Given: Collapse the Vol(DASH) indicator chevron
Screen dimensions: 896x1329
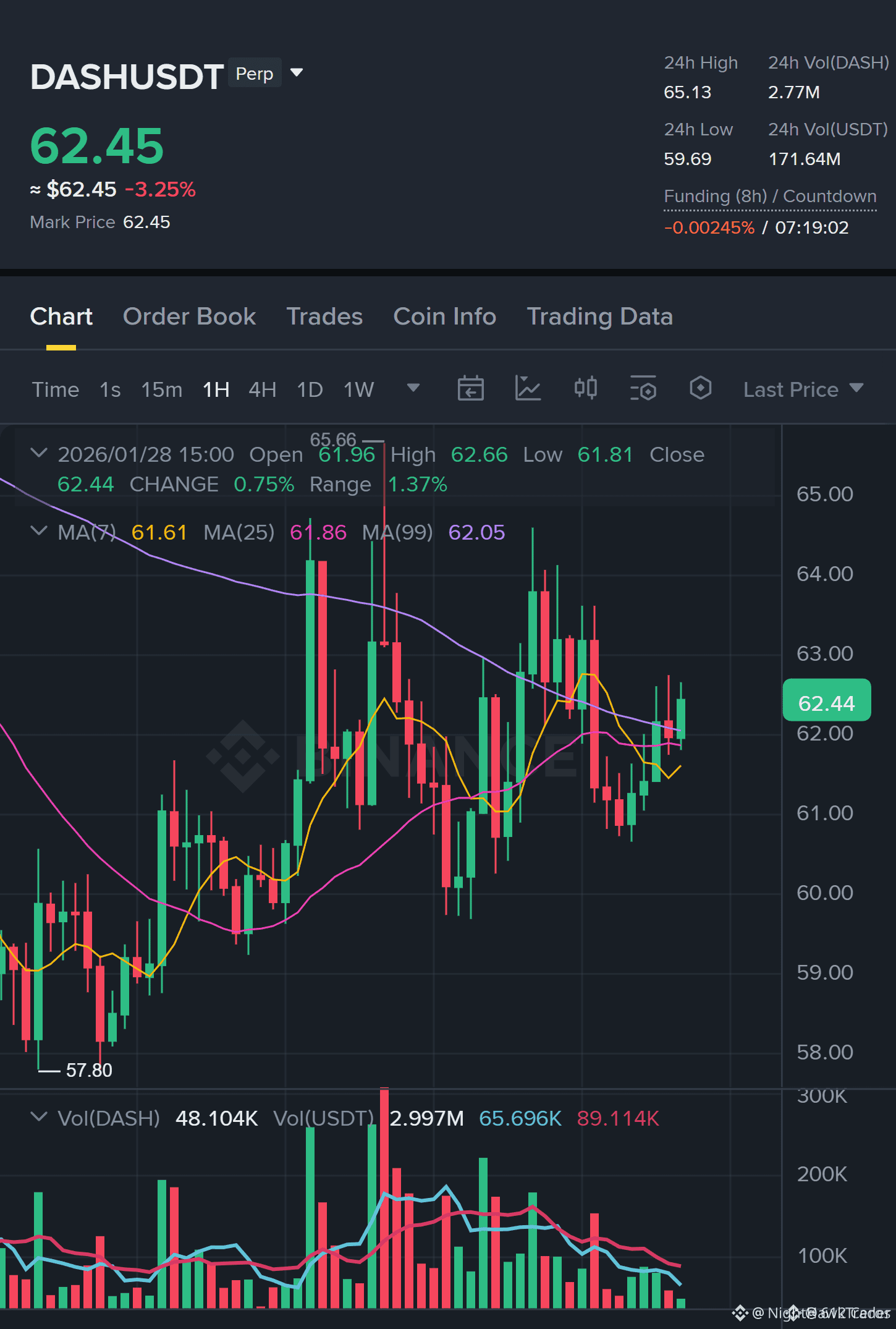Looking at the screenshot, I should click(38, 1117).
